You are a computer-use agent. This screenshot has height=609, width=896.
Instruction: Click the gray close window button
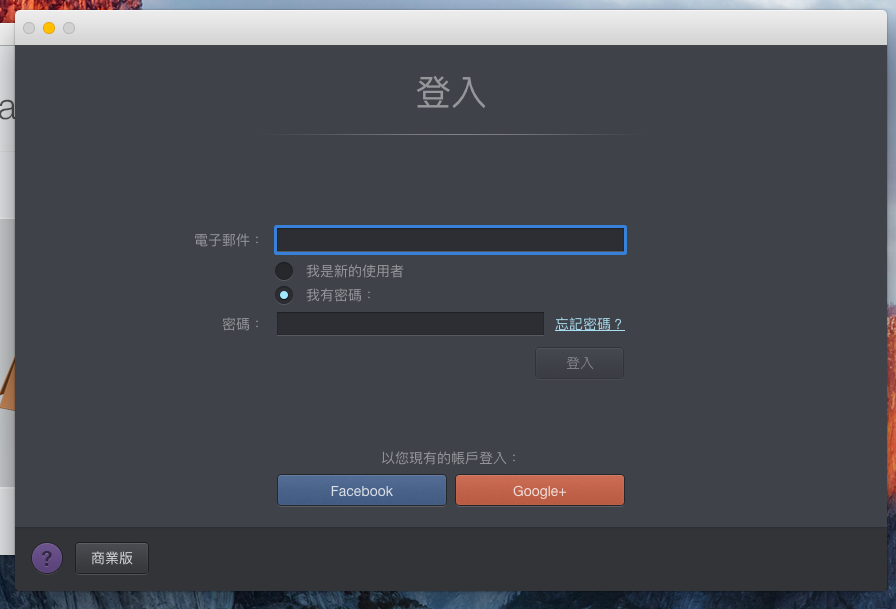tap(29, 28)
